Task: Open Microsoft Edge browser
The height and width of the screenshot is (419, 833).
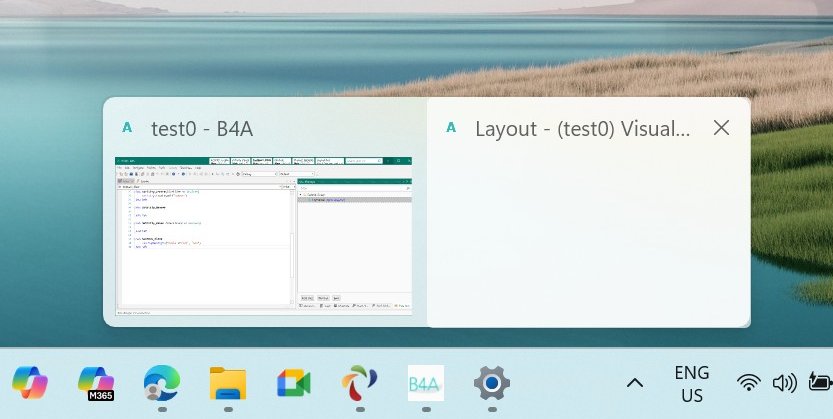Action: pos(162,383)
